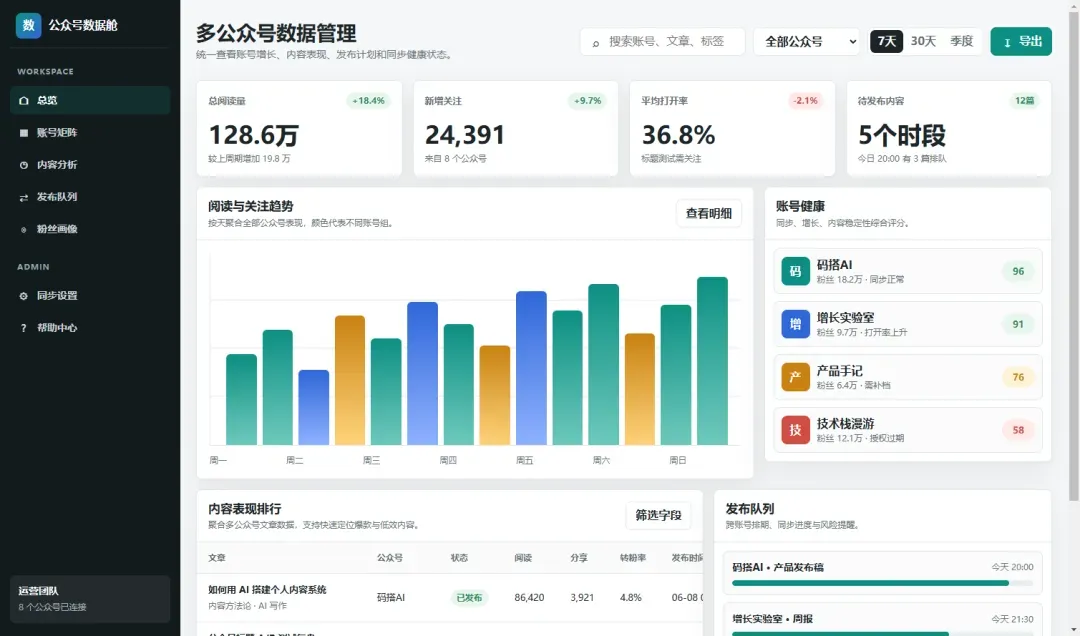Image resolution: width=1080 pixels, height=636 pixels.
Task: Click the 运营团队 card in sidebar
Action: coord(90,599)
